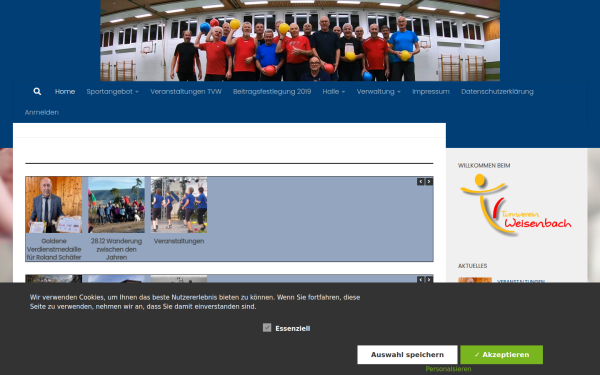Screen dimensions: 600x375
Task: Go to the Home menu item
Action: pyautogui.click(x=65, y=91)
